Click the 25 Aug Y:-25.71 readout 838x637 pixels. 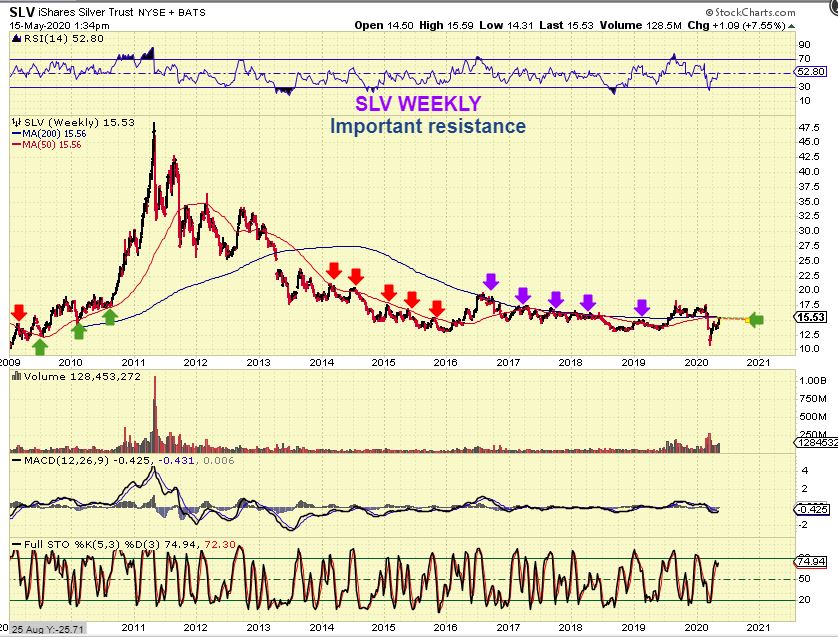(48, 629)
